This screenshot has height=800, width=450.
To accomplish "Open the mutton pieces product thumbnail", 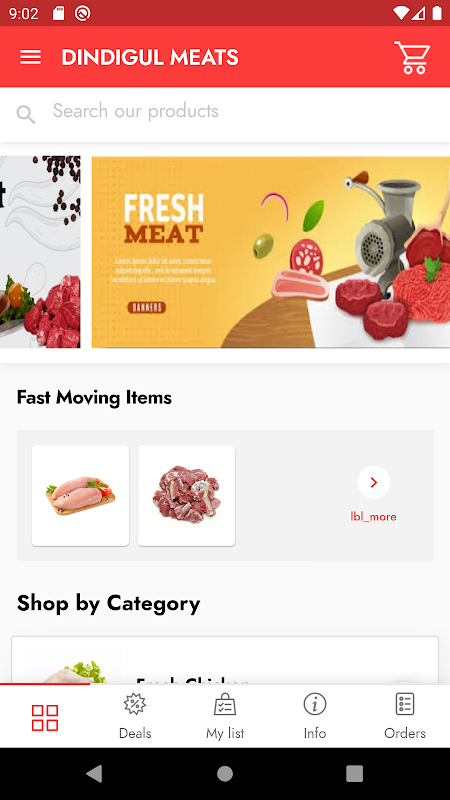I will (187, 495).
